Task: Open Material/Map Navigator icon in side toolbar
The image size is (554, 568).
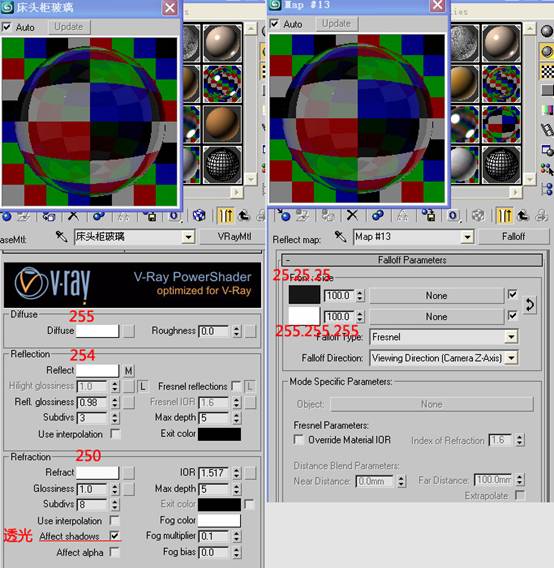Action: tap(547, 189)
